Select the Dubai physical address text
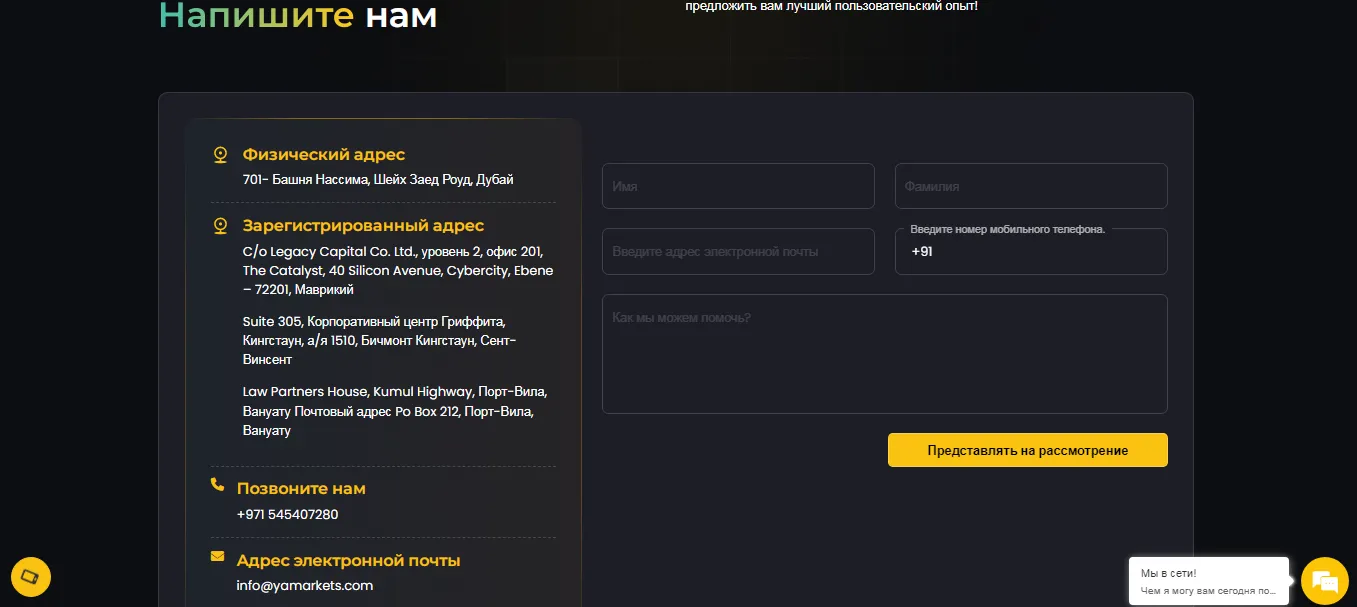 click(378, 180)
